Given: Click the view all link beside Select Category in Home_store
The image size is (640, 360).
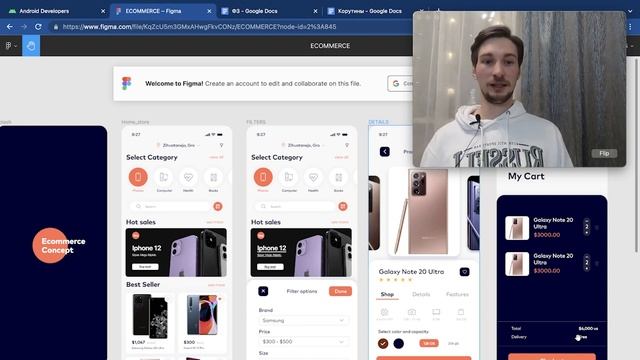Looking at the screenshot, I should click(216, 157).
